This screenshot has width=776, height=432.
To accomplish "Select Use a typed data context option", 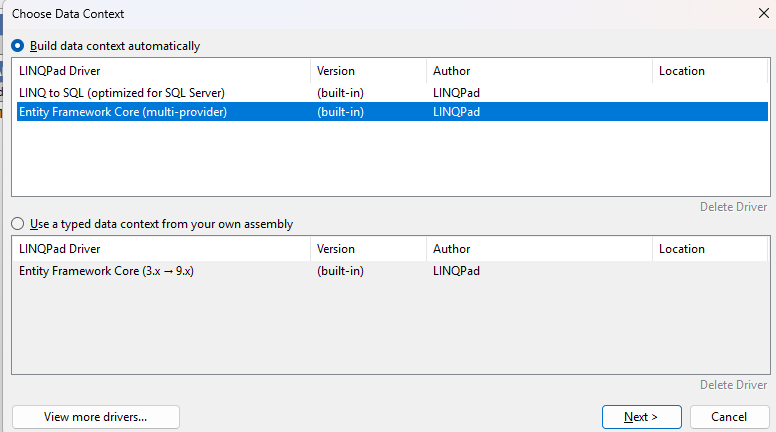I will (18, 224).
